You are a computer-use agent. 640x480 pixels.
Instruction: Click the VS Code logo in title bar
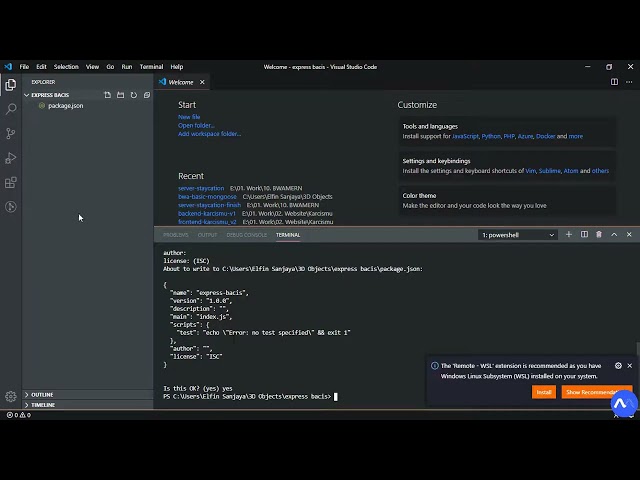(x=8, y=67)
